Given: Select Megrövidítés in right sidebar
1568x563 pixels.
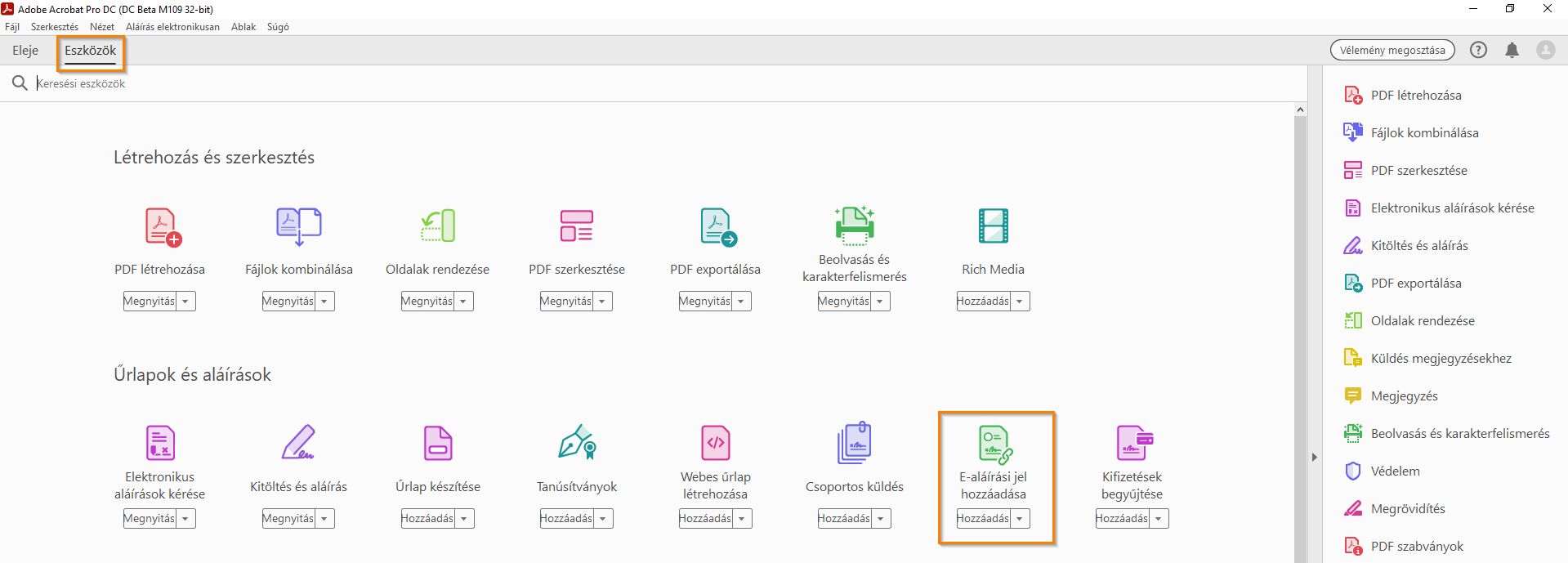Looking at the screenshot, I should coord(1395,508).
